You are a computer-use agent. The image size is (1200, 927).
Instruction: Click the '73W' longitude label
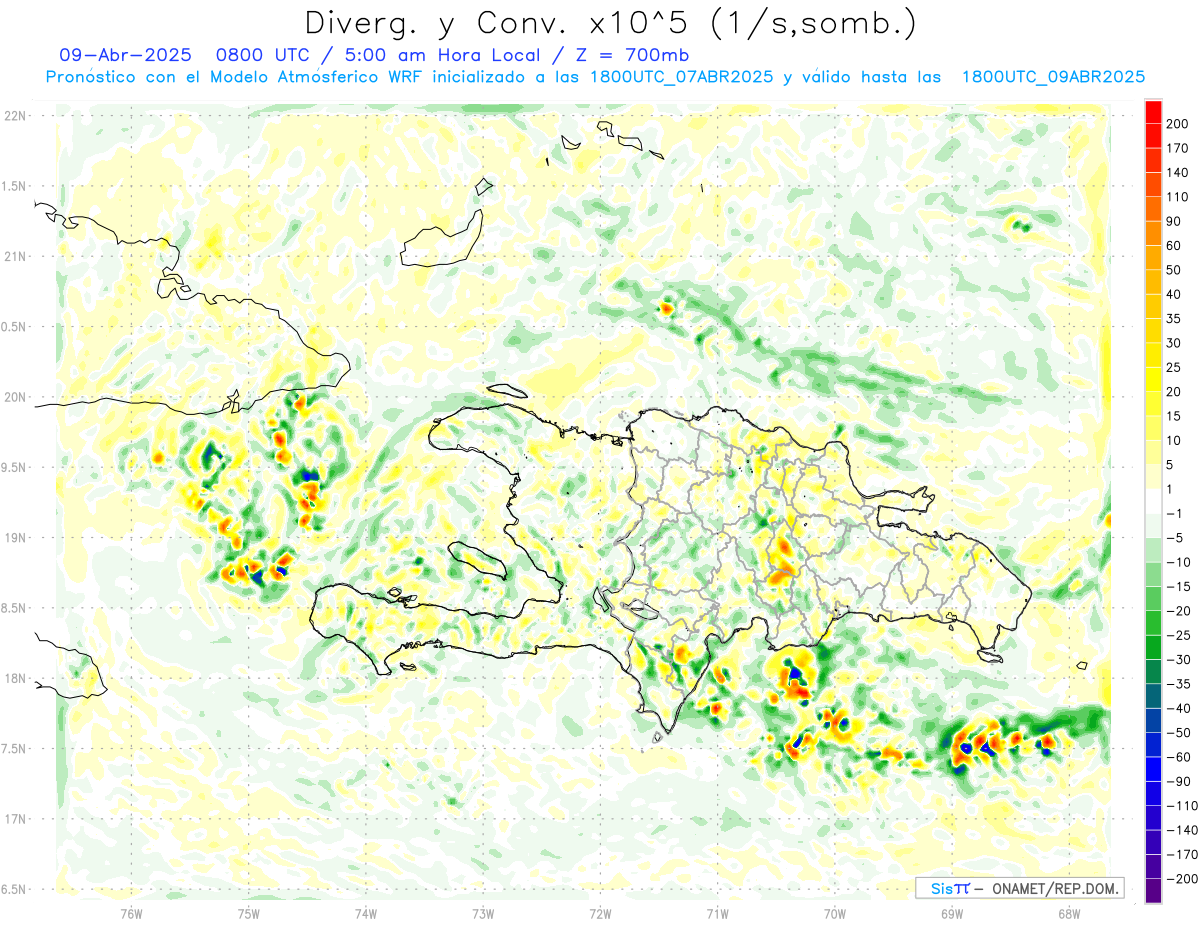tap(483, 913)
